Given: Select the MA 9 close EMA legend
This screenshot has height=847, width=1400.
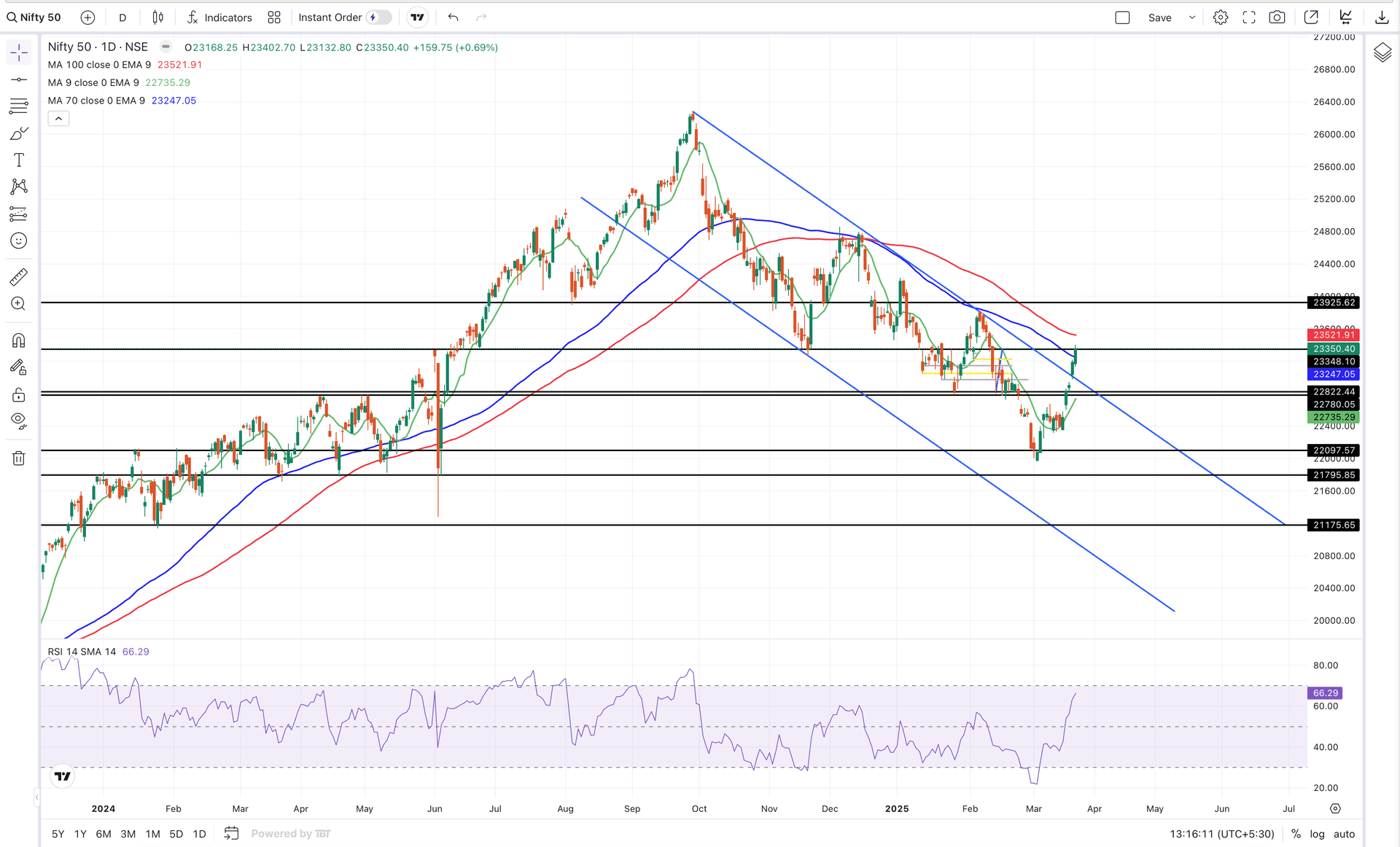Looking at the screenshot, I should (93, 83).
